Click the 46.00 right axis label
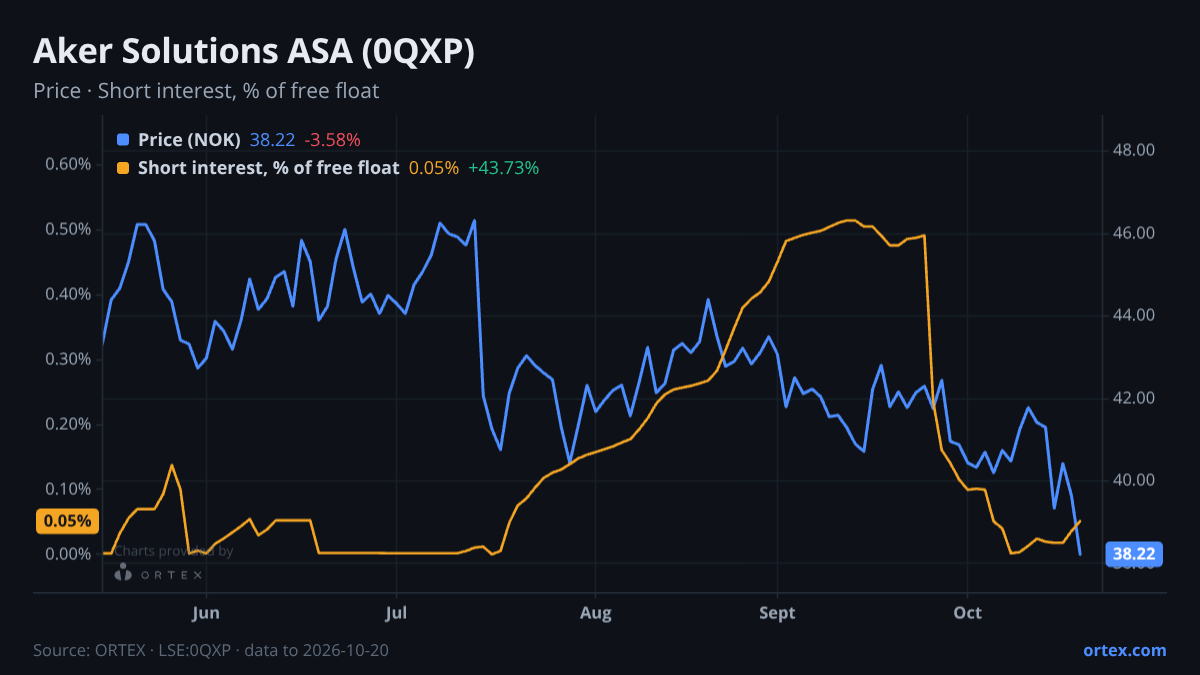The image size is (1200, 675). click(x=1134, y=233)
